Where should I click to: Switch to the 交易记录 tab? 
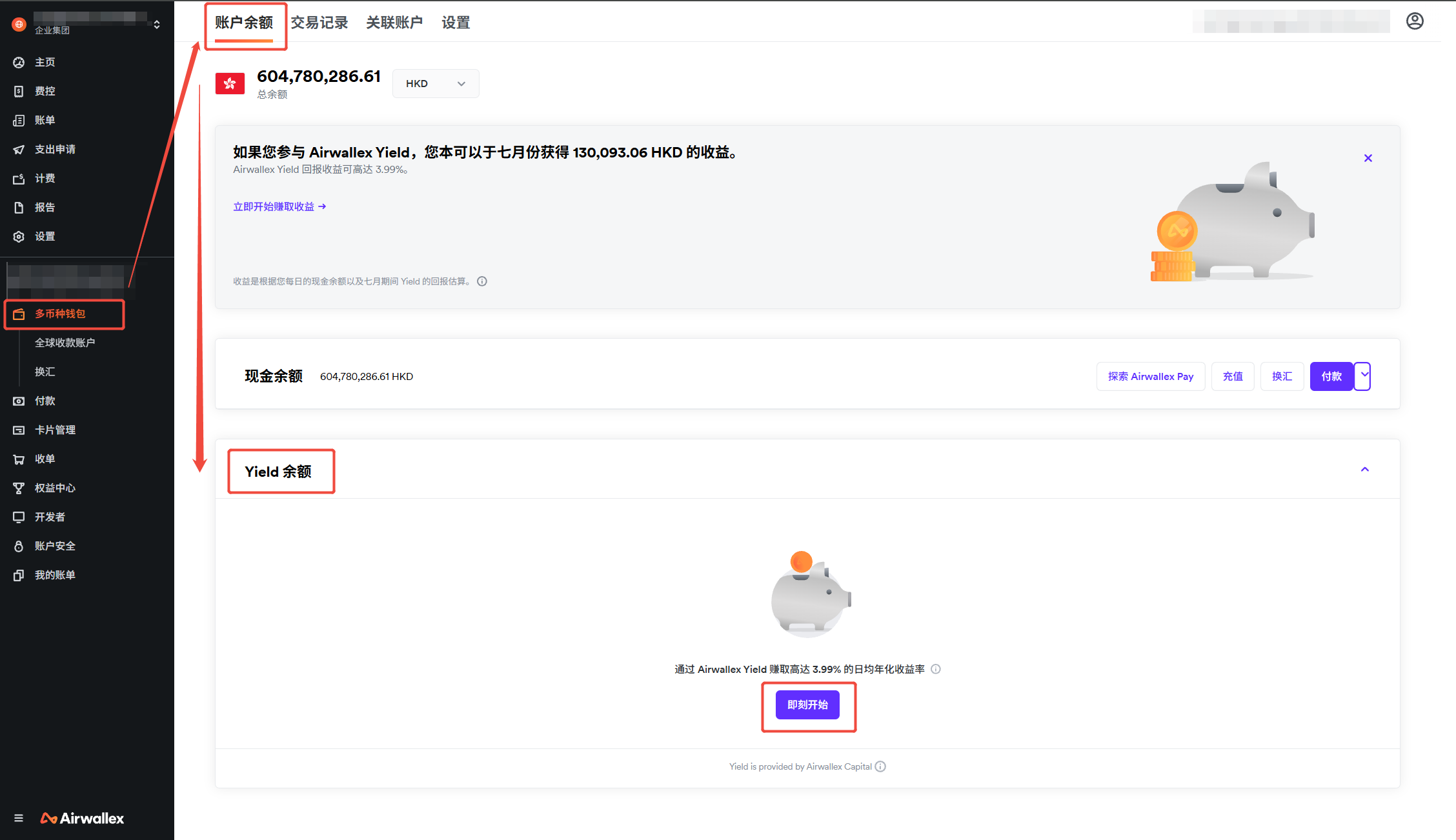[x=319, y=23]
